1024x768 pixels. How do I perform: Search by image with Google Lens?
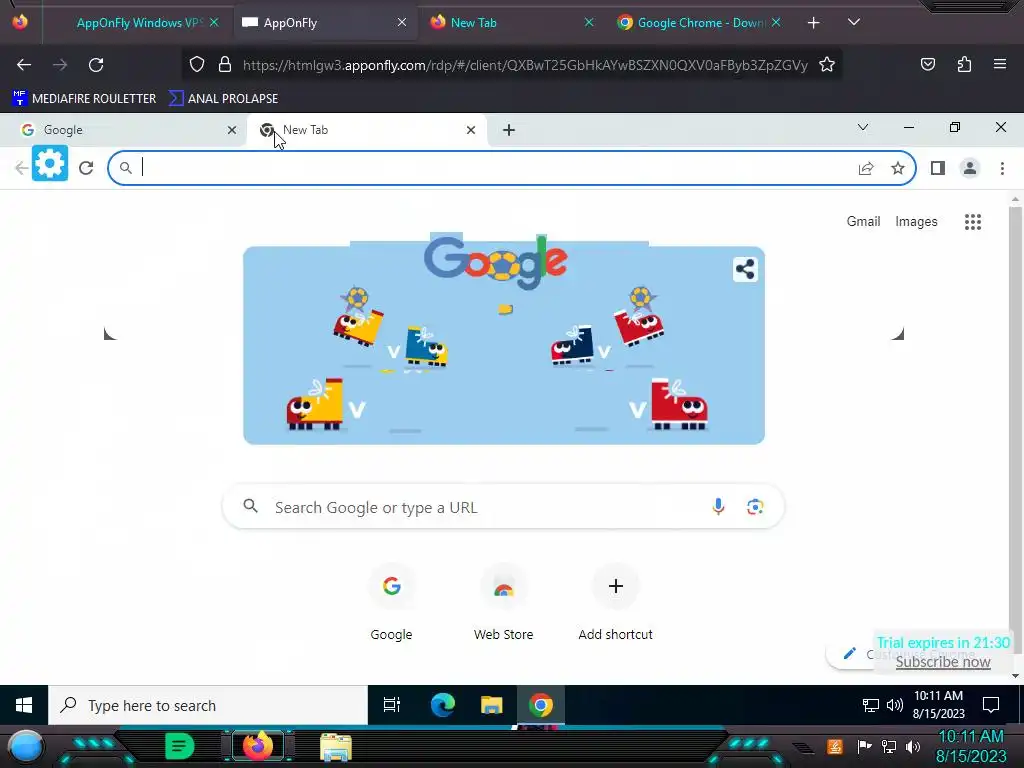[x=755, y=507]
